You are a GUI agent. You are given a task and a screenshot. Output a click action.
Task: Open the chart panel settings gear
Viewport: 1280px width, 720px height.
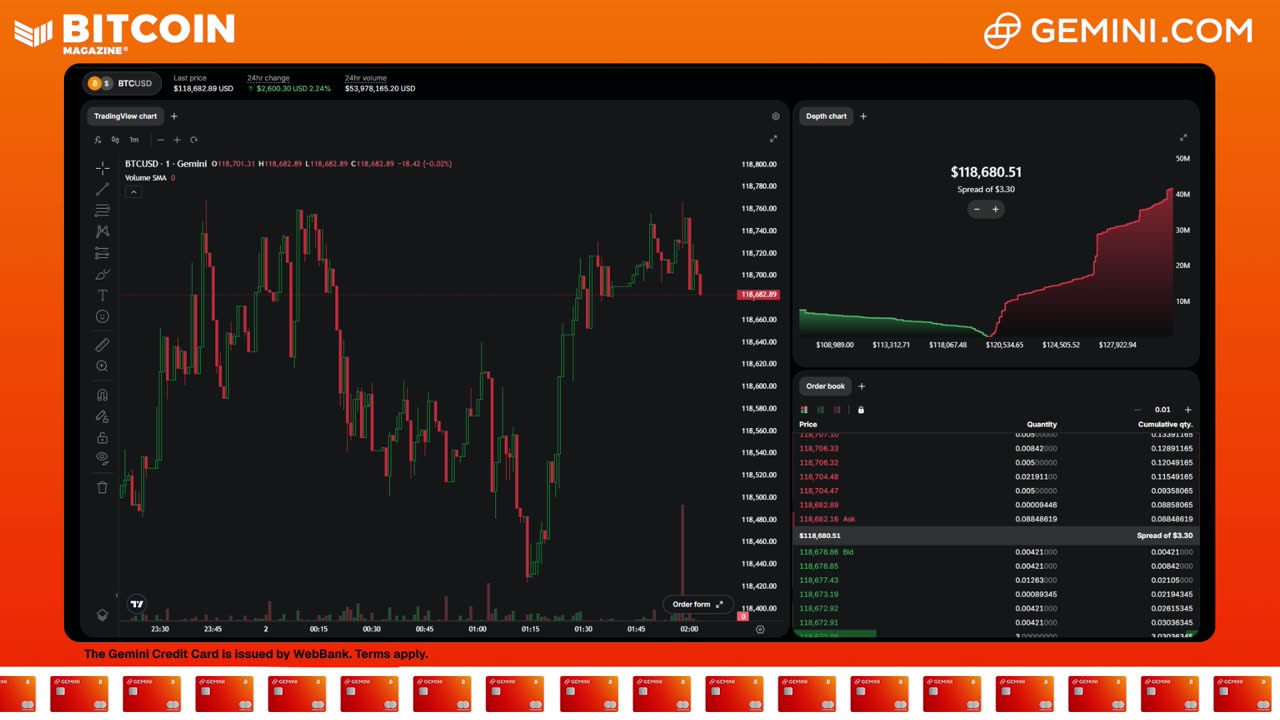tap(775, 116)
